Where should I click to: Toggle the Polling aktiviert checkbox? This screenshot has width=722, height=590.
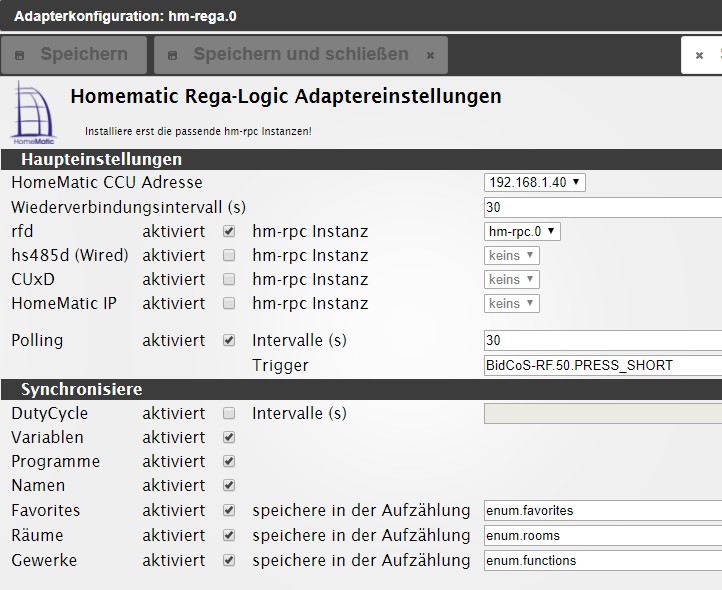(229, 340)
